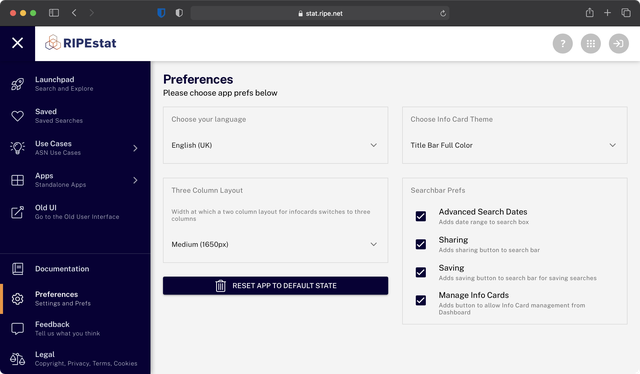Open Launchpad Search and Explore menu item
Image resolution: width=640 pixels, height=374 pixels.
pyautogui.click(x=75, y=84)
